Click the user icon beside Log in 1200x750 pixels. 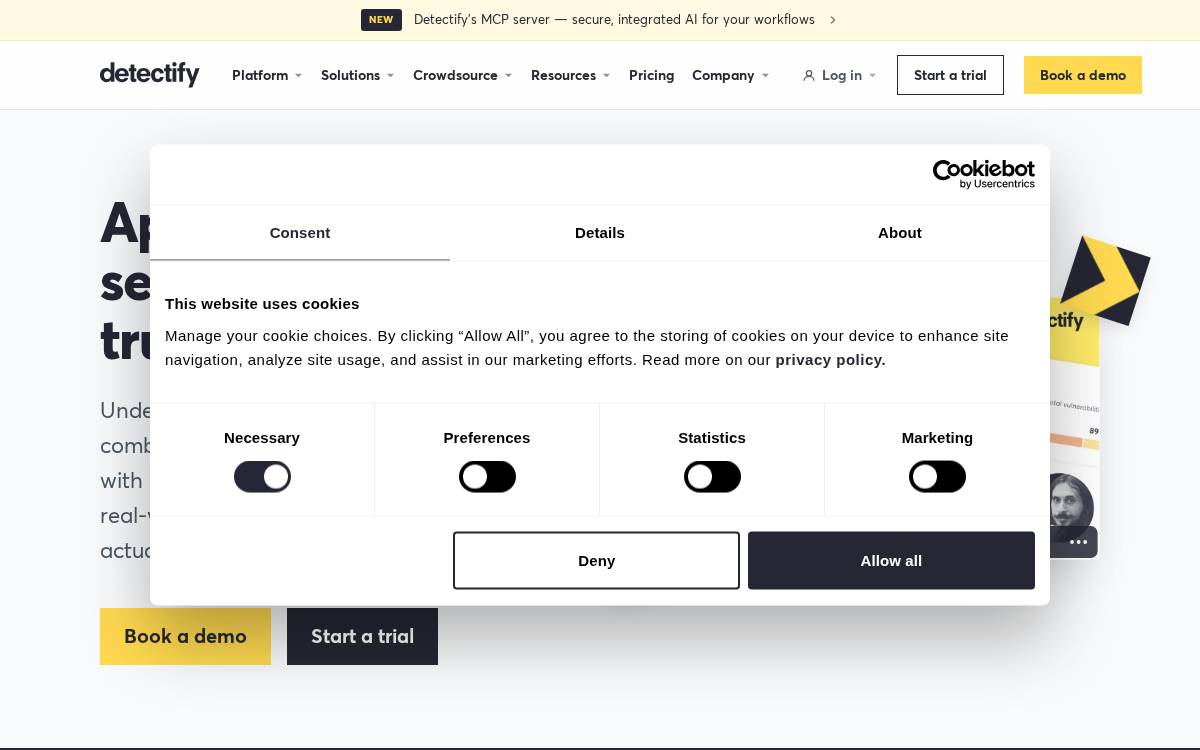tap(809, 75)
